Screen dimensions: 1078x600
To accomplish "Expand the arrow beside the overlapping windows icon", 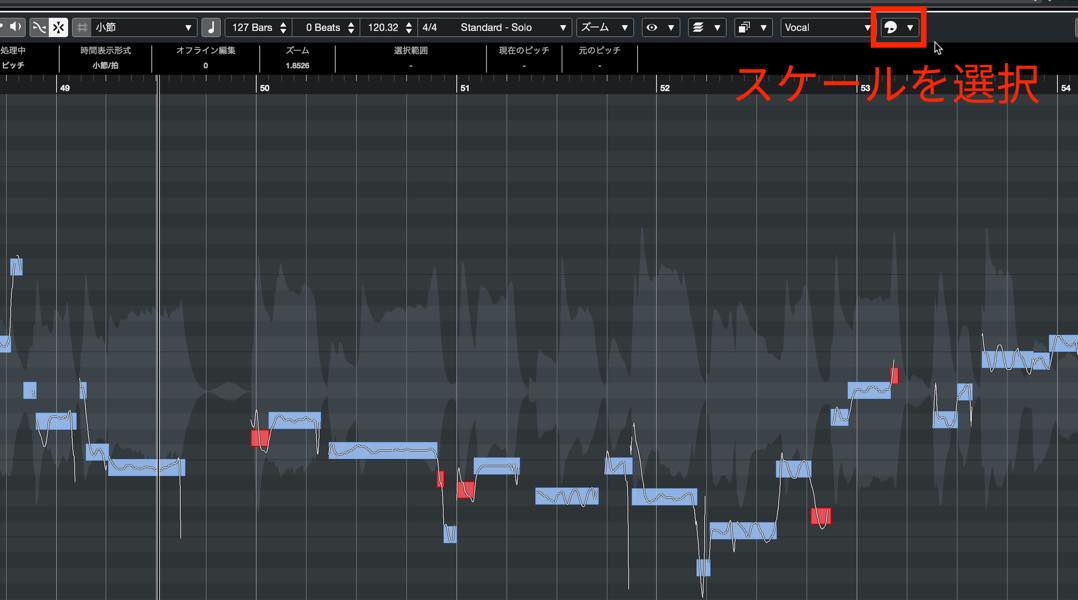I will pos(763,27).
